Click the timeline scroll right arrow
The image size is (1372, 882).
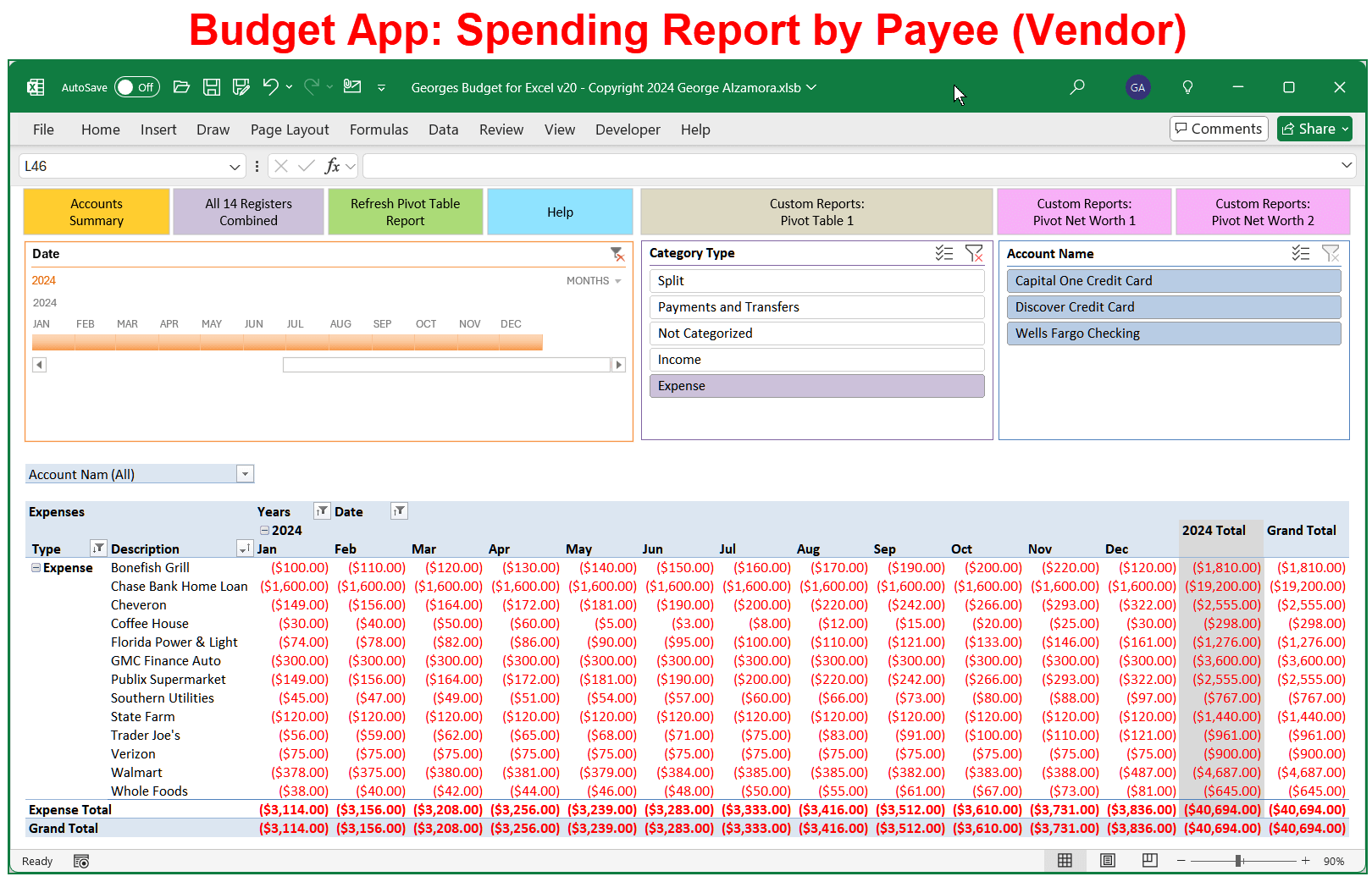(618, 365)
